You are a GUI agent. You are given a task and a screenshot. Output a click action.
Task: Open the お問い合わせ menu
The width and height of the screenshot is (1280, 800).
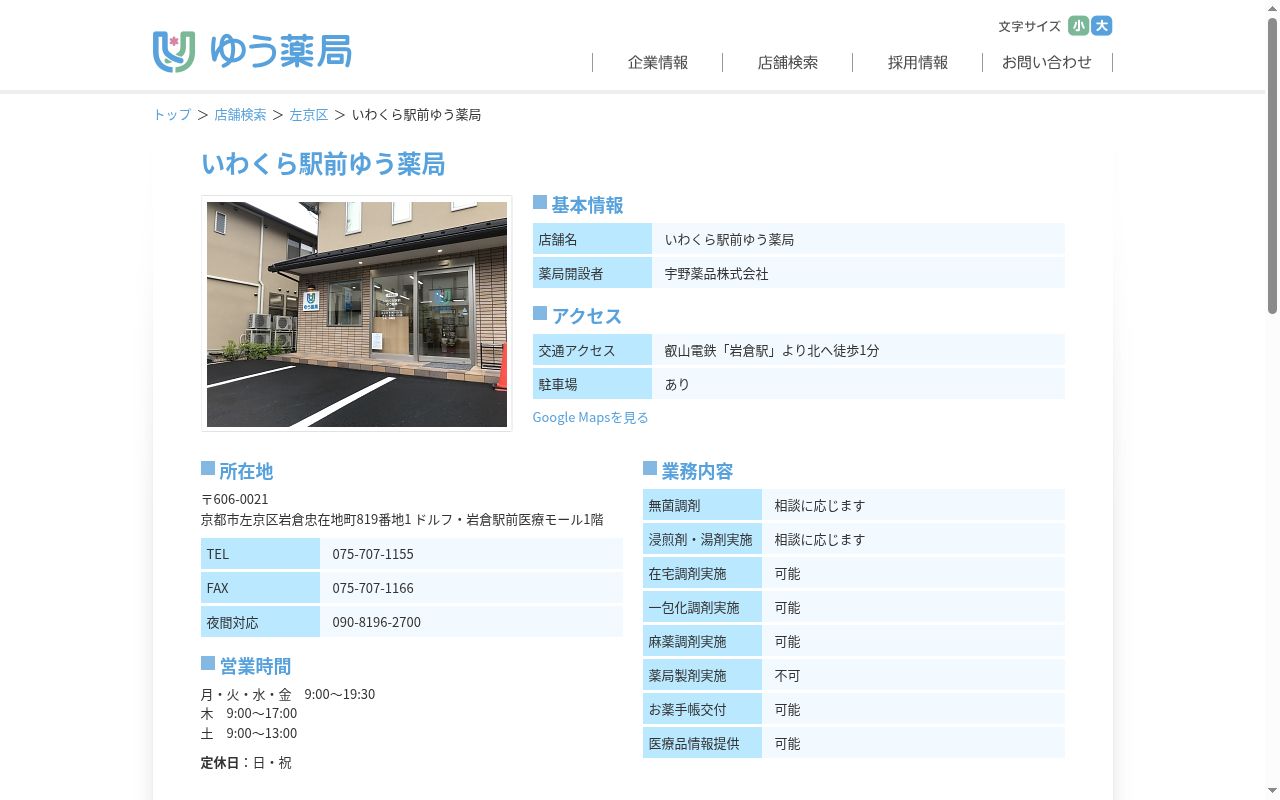point(1047,62)
